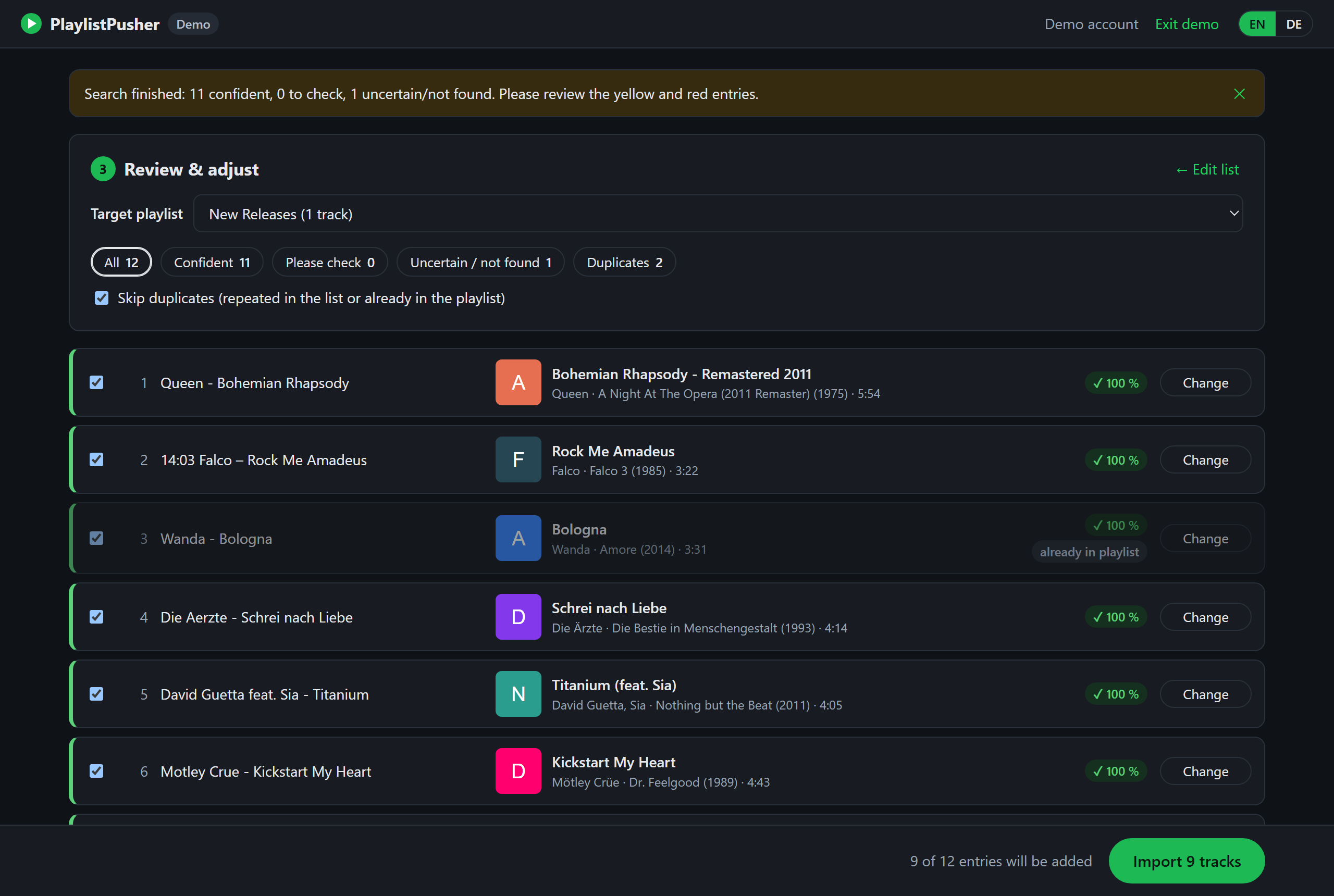1334x896 pixels.
Task: Click "9 of 12 entries will be added" text
Action: [1001, 861]
